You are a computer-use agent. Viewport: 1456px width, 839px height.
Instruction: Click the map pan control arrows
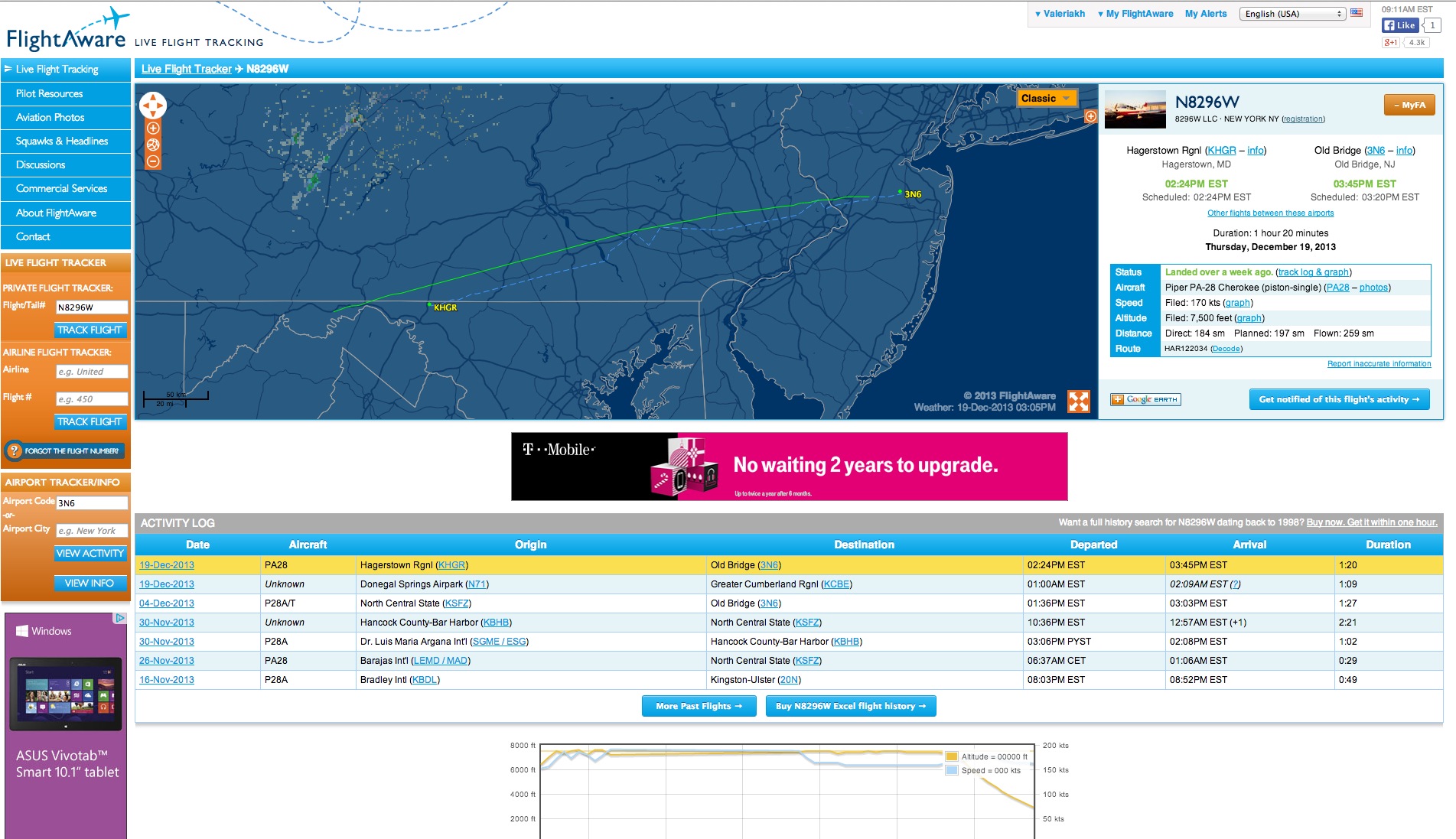[153, 106]
